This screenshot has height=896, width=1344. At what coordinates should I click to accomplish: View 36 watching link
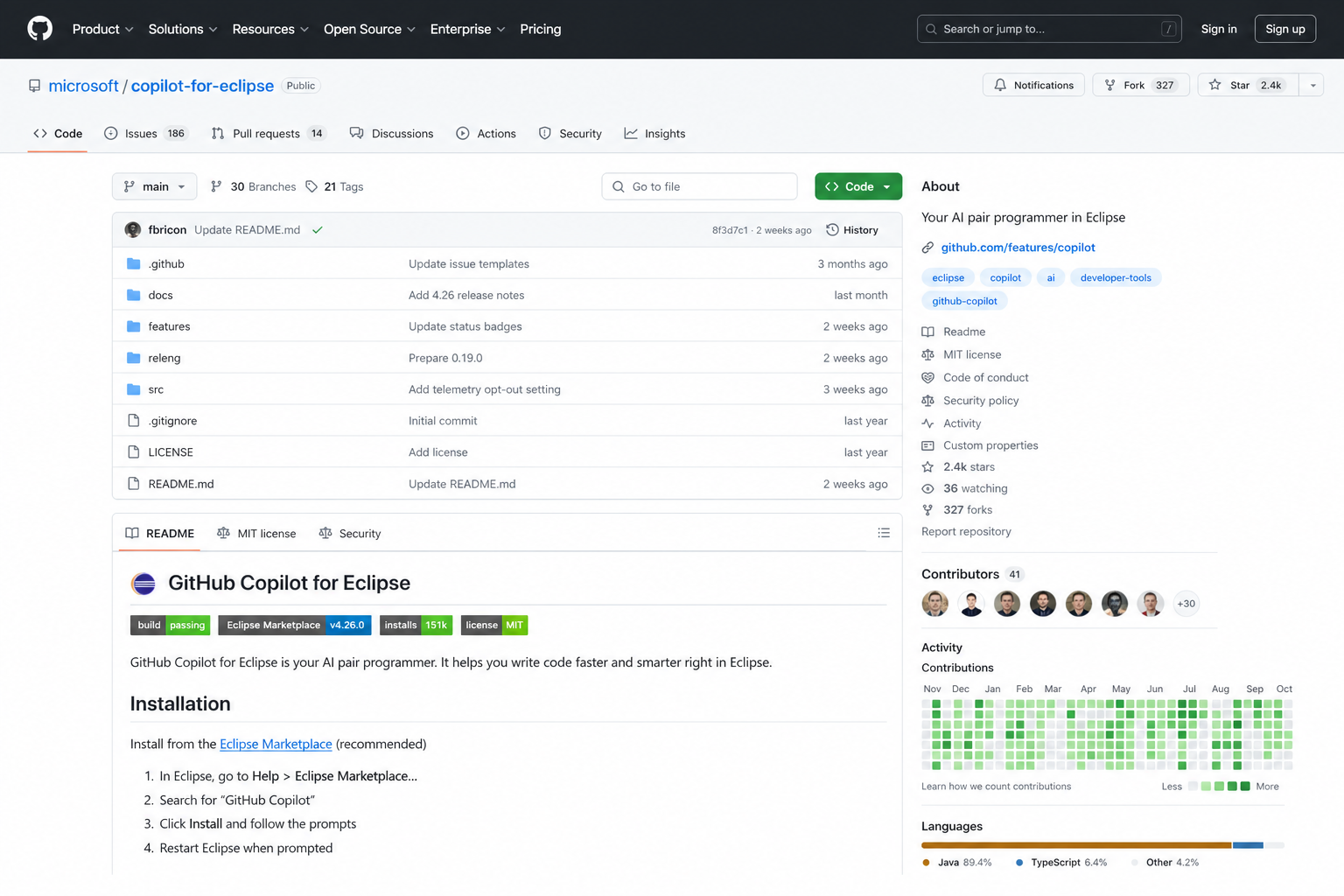[x=975, y=488]
